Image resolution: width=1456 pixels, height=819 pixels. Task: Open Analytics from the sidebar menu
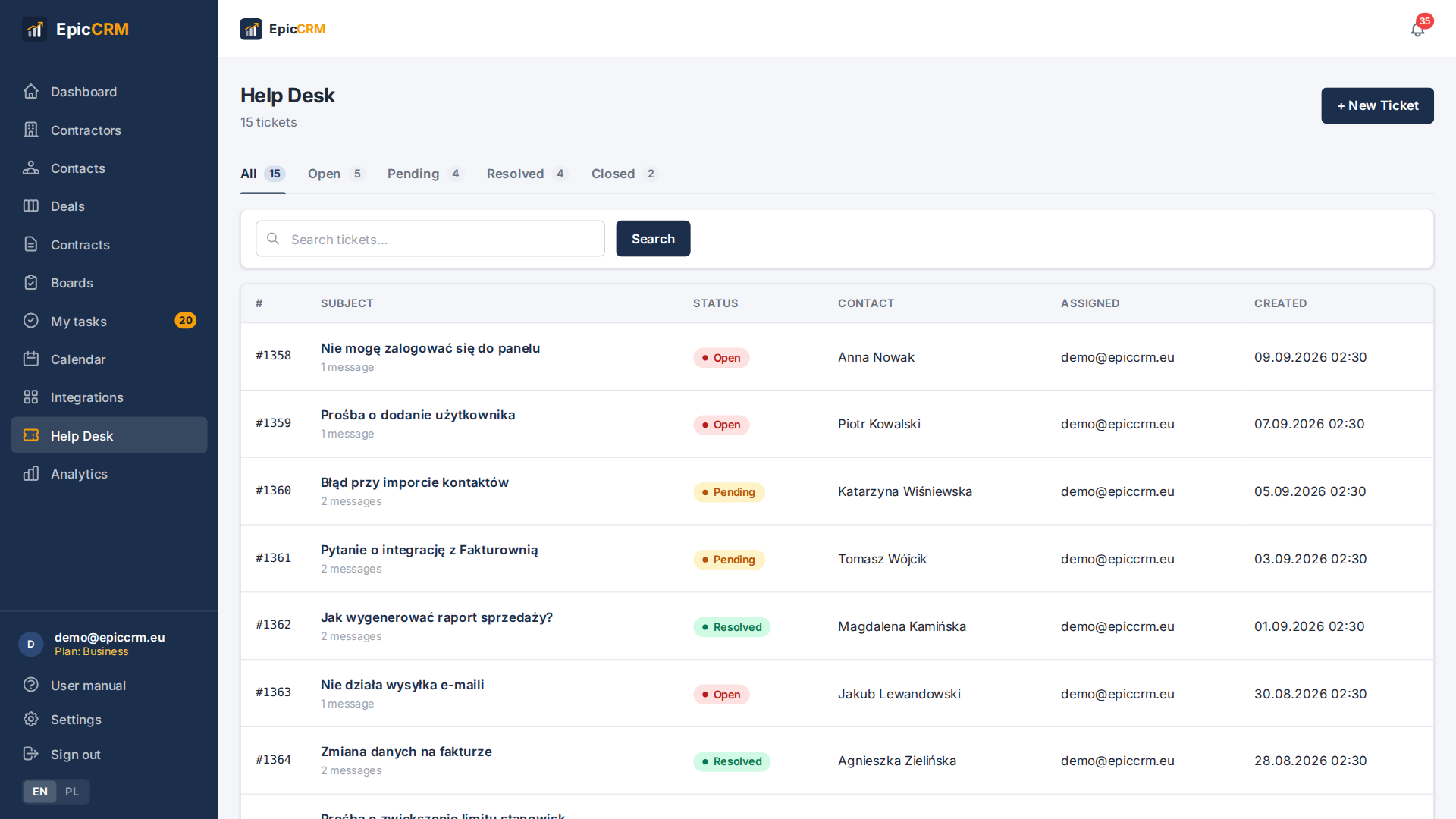point(109,473)
